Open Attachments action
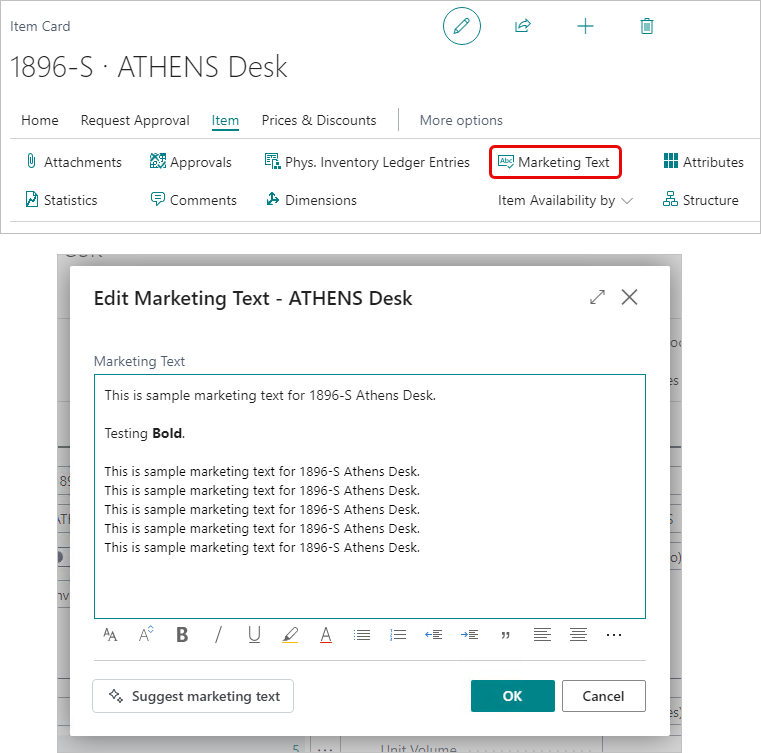 coord(73,162)
